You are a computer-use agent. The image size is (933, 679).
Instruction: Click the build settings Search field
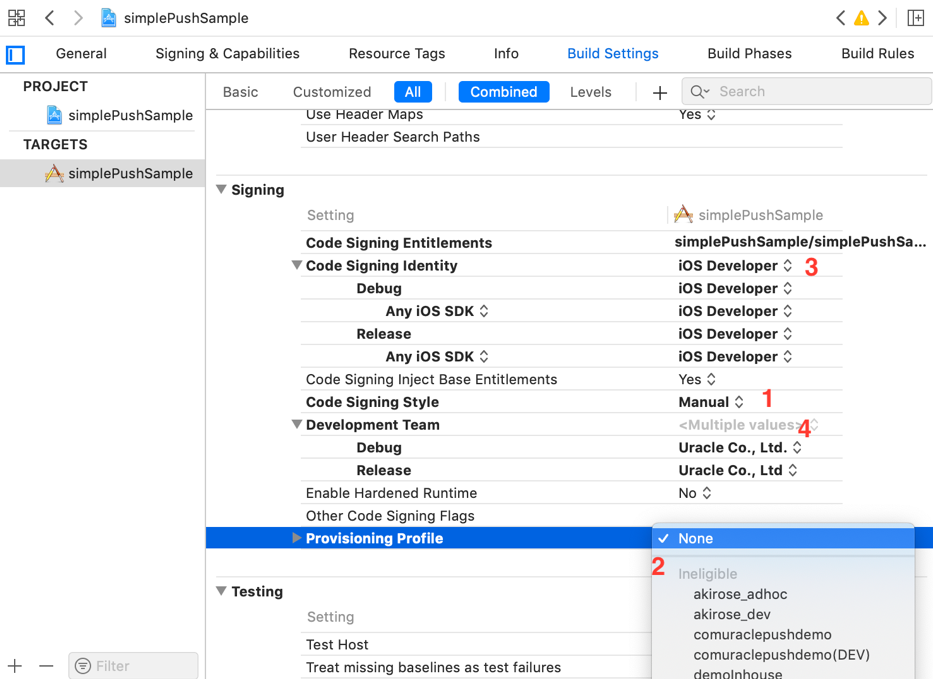pyautogui.click(x=806, y=92)
